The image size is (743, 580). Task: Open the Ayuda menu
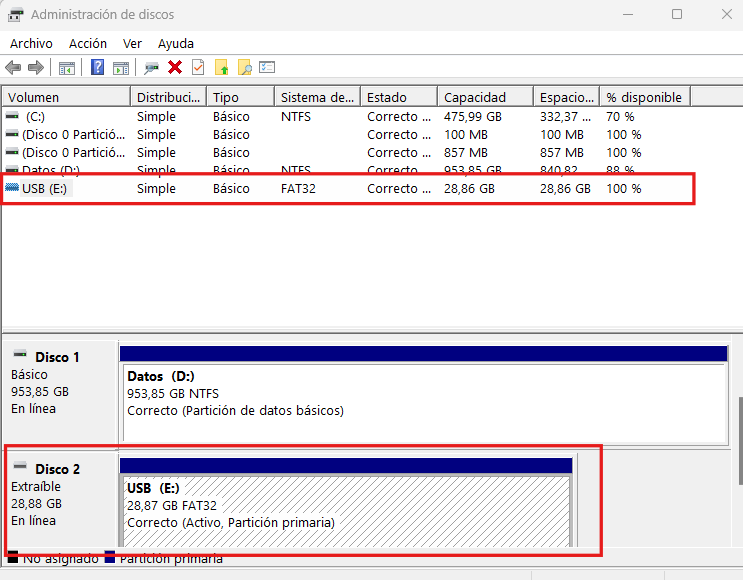click(x=176, y=44)
